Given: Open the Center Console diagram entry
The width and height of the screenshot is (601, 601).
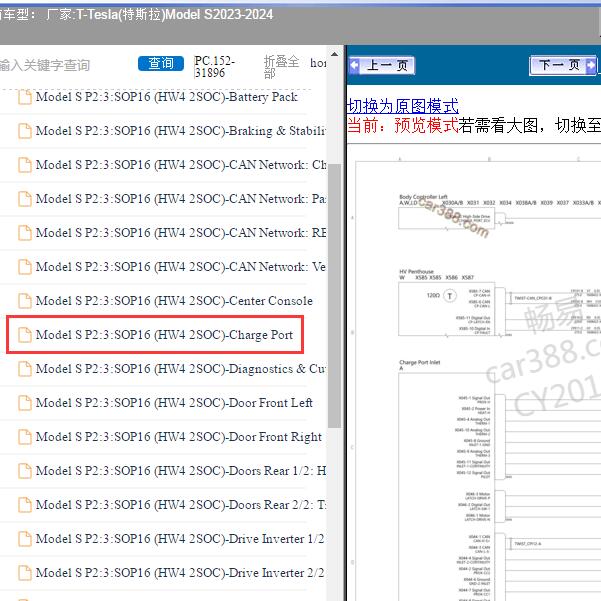Looking at the screenshot, I should pyautogui.click(x=174, y=301).
